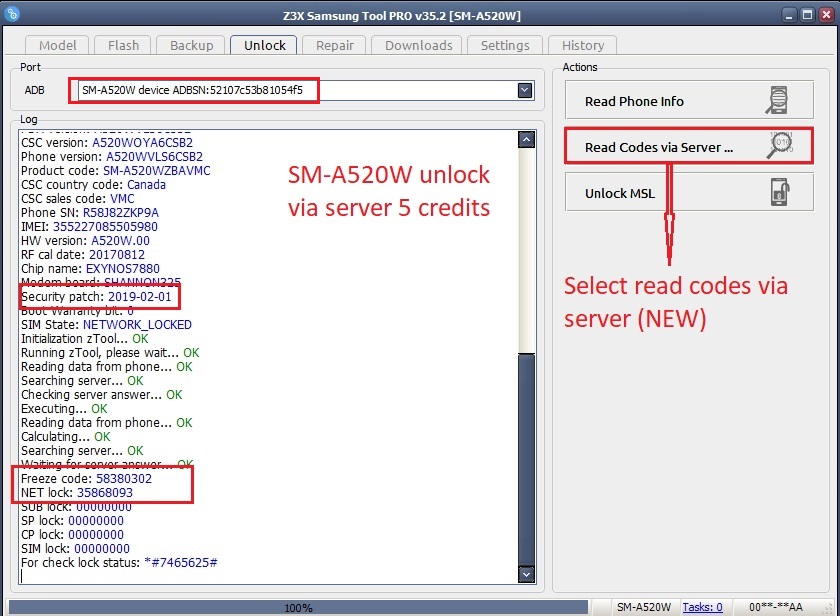
Task: Click the Z3X app icon in title bar
Action: (x=12, y=13)
